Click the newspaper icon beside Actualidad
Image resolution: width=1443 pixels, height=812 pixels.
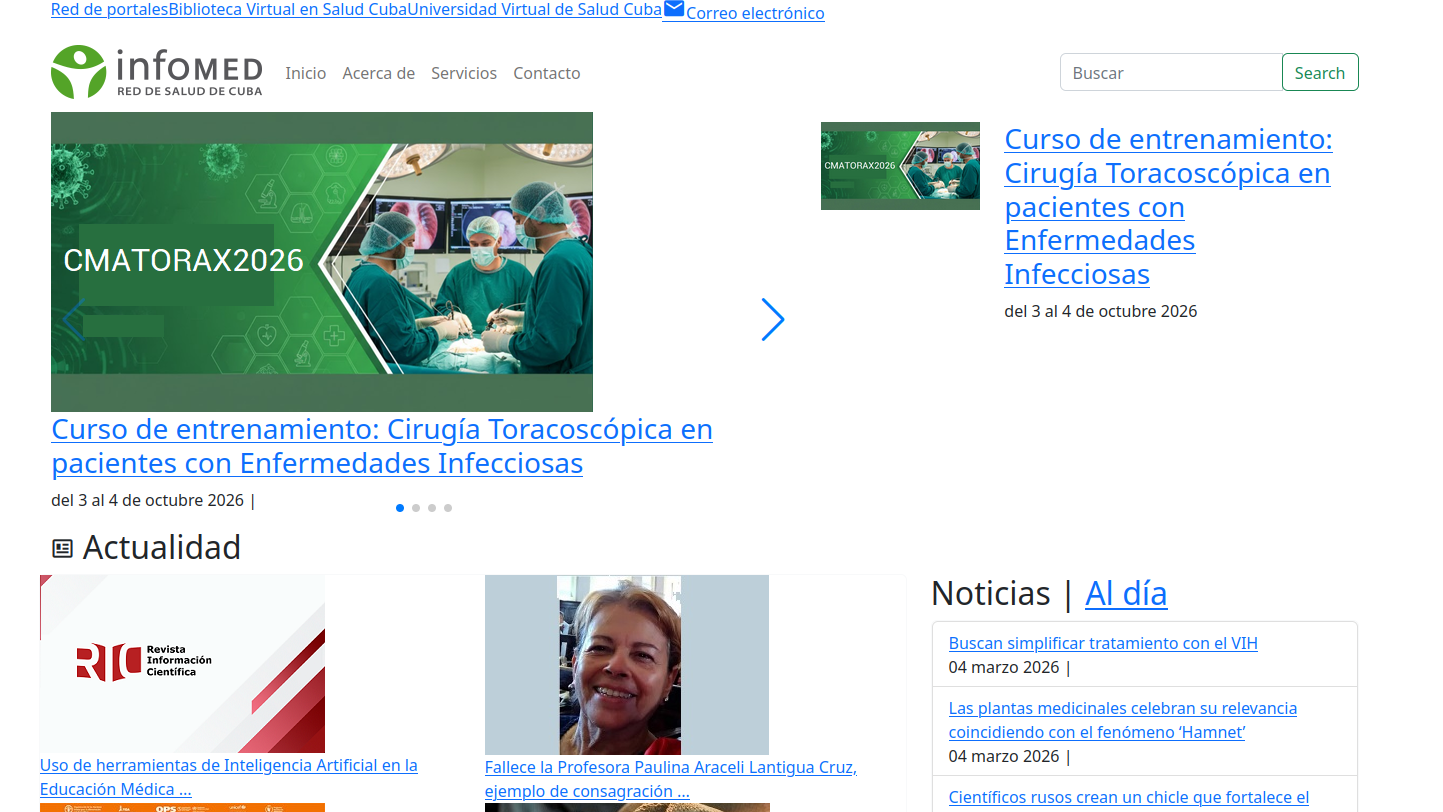click(x=63, y=548)
